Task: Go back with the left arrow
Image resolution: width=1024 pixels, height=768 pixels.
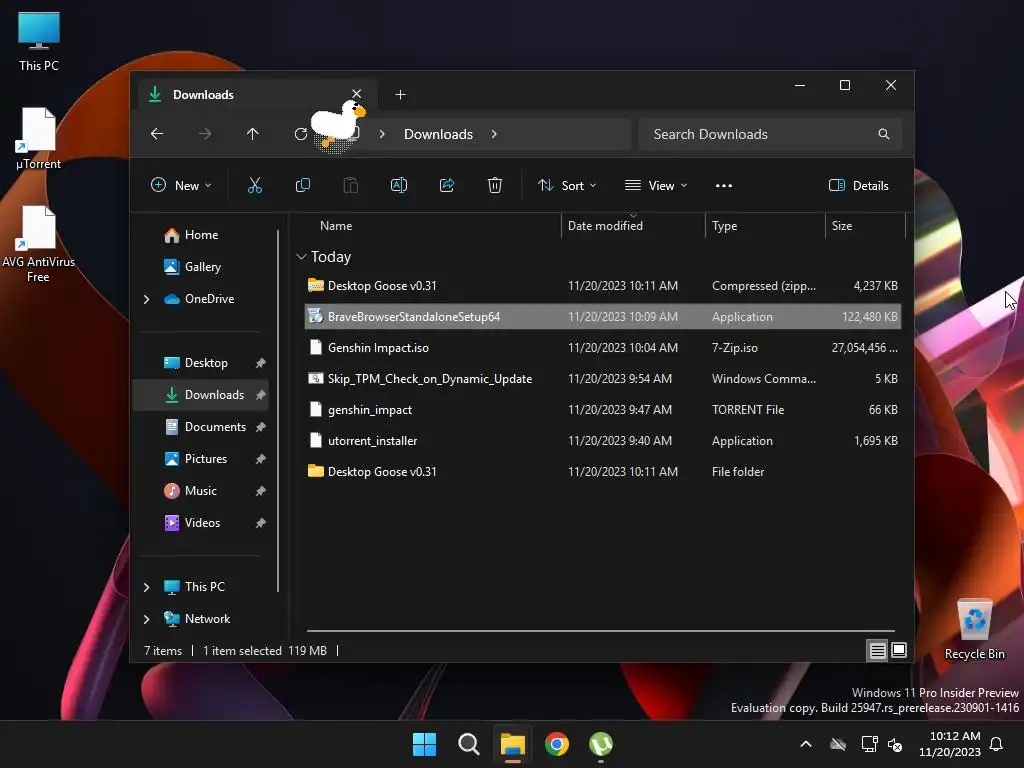Action: pyautogui.click(x=157, y=134)
